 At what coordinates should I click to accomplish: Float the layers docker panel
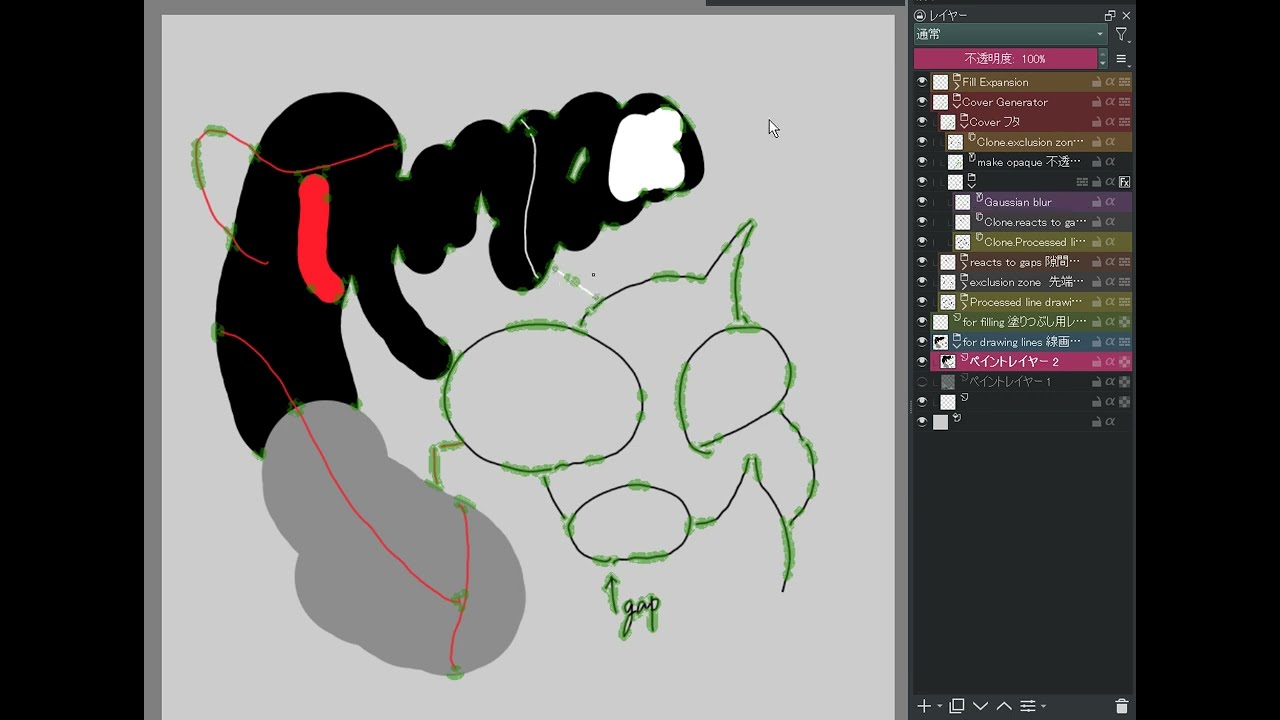tap(1109, 16)
